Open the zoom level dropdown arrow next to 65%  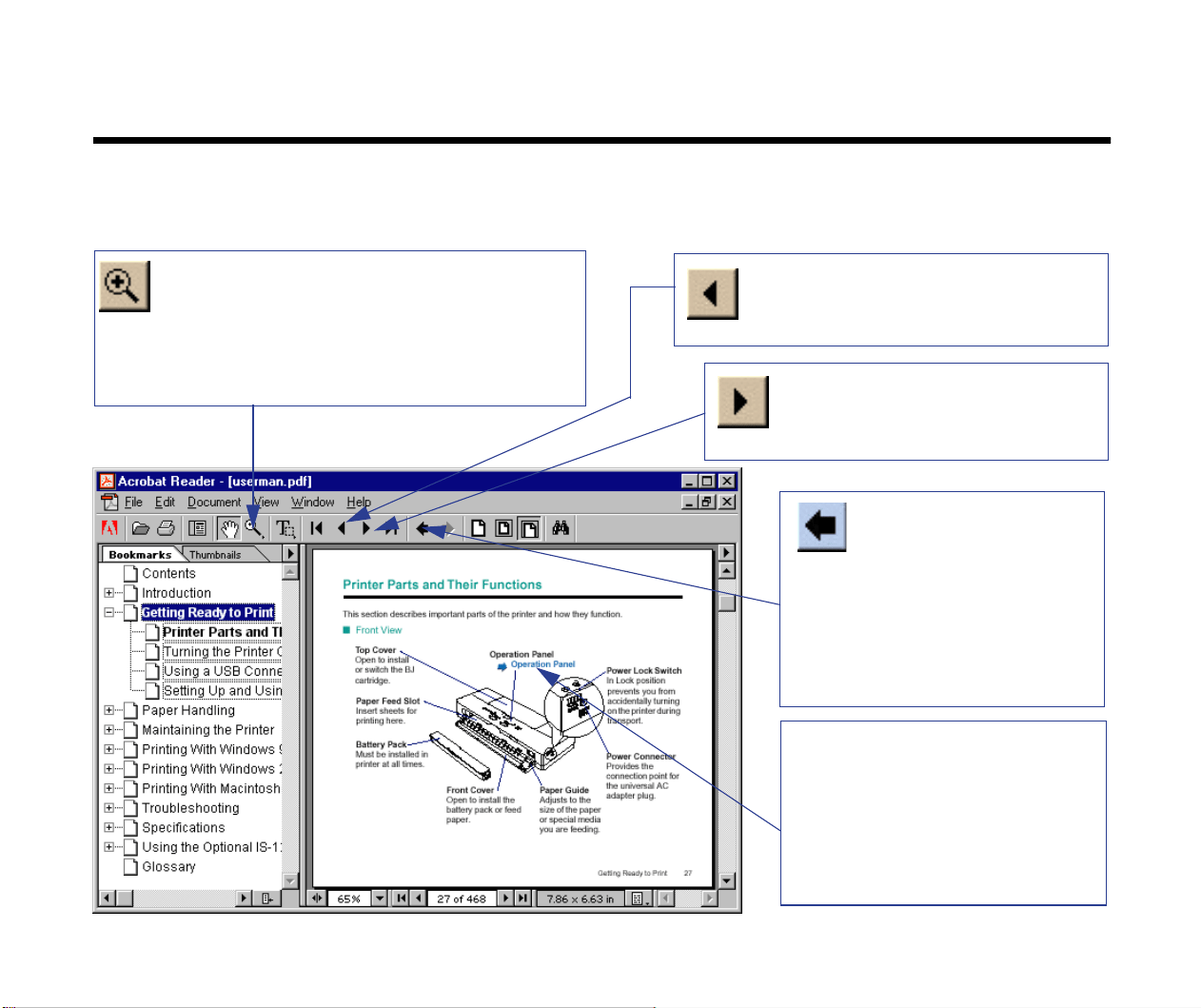(x=380, y=898)
